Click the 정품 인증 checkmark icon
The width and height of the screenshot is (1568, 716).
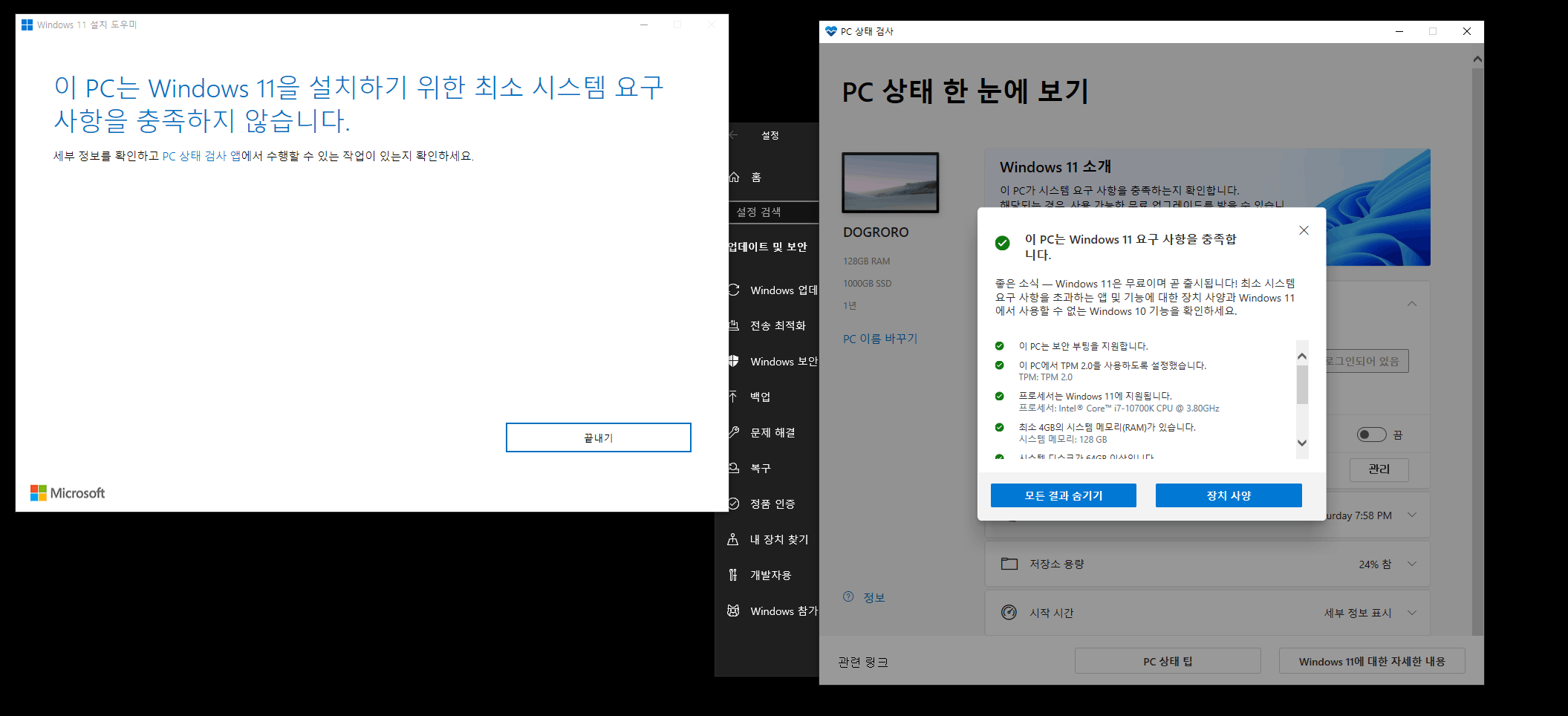tap(733, 504)
